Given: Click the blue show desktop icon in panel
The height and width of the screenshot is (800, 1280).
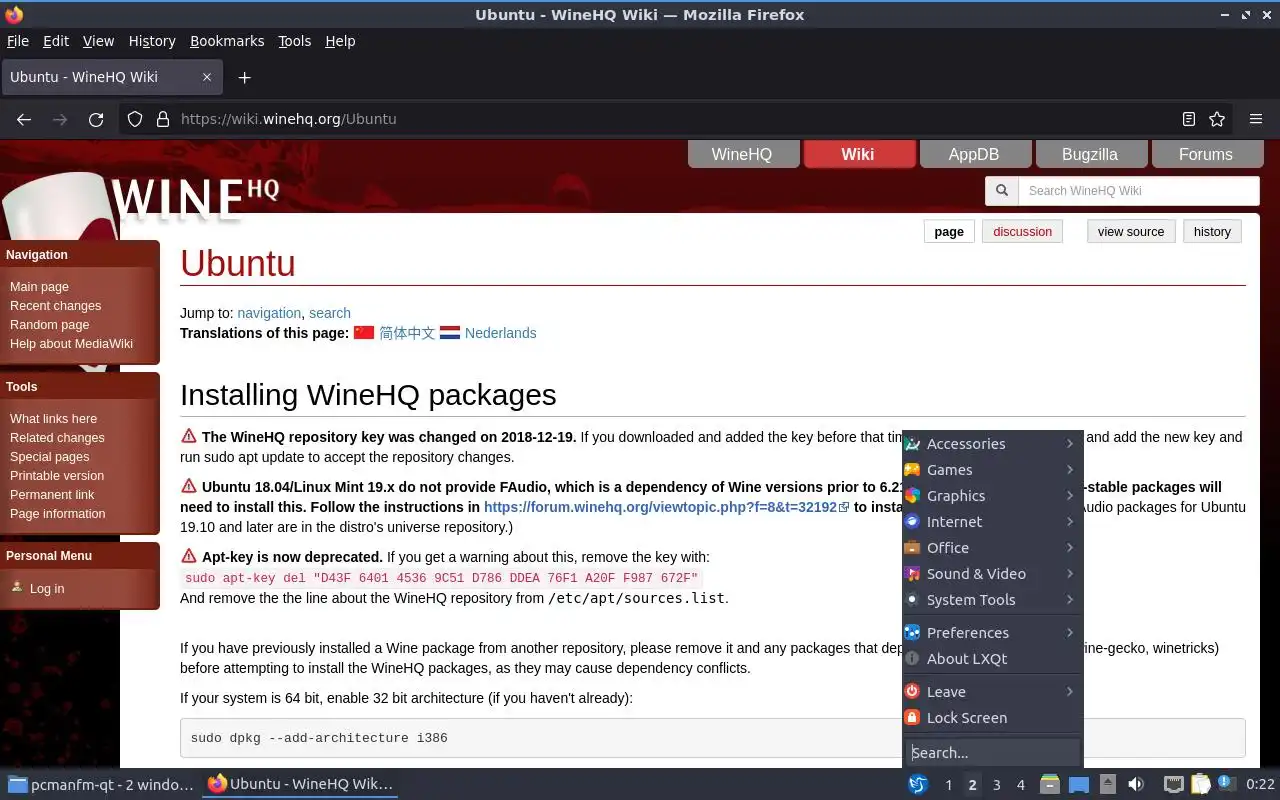Looking at the screenshot, I should tap(1078, 785).
